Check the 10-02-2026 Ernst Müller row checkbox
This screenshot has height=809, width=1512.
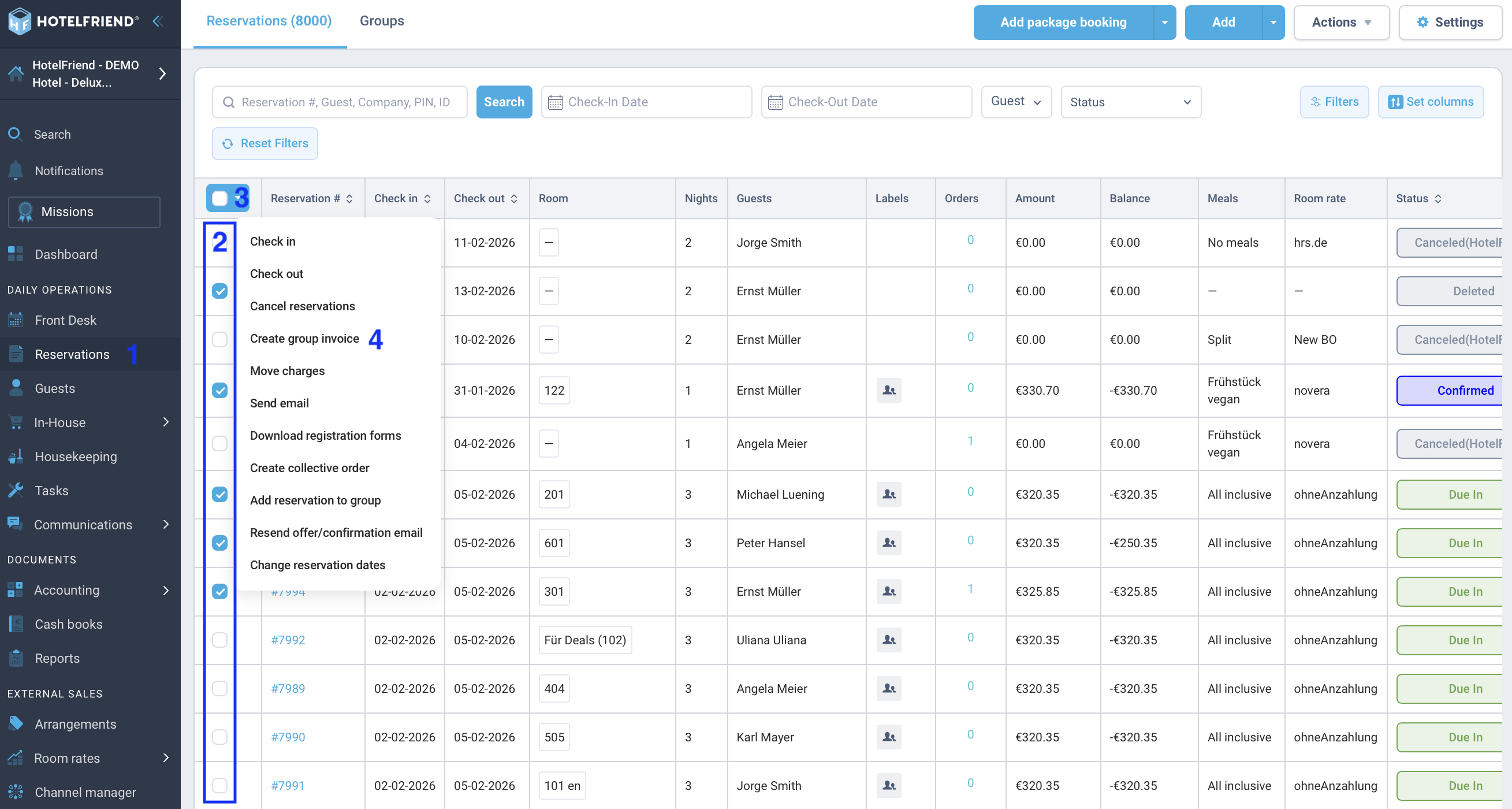(219, 339)
